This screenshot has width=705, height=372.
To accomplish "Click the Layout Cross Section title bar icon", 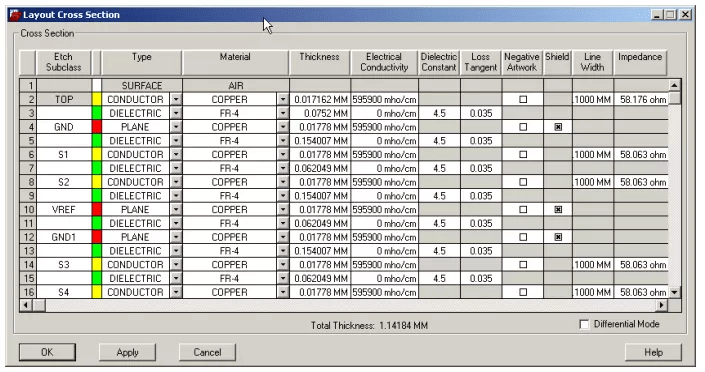I will [x=15, y=15].
